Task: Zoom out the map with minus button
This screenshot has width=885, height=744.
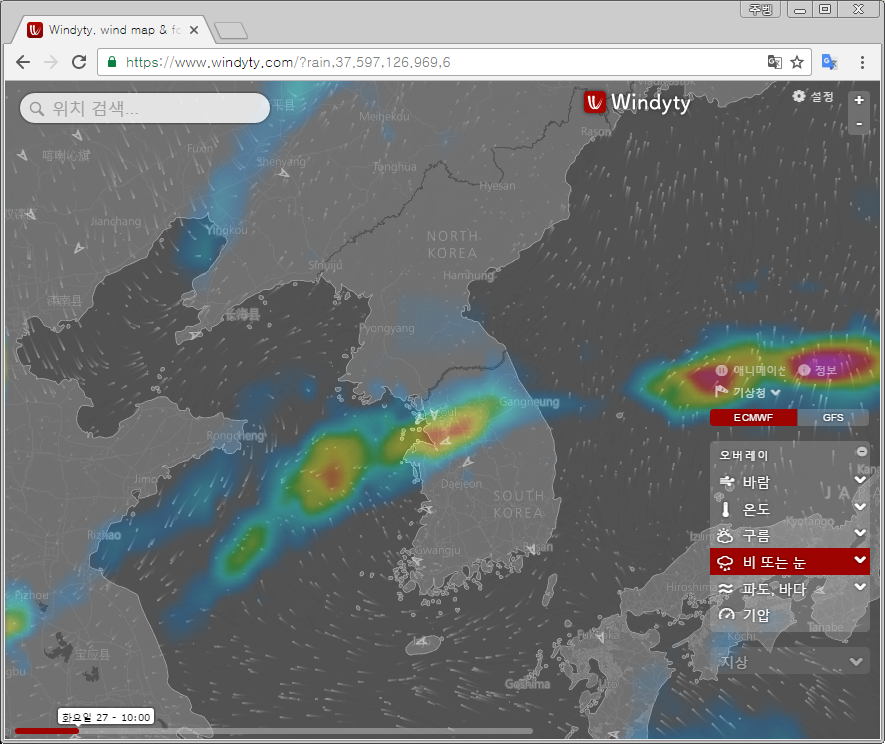Action: [x=858, y=124]
